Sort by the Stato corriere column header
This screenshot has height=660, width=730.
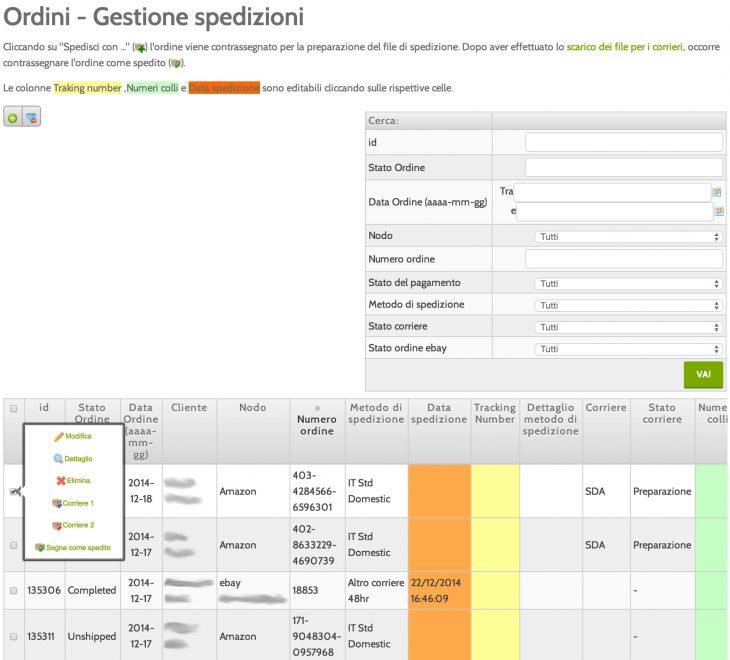[662, 413]
